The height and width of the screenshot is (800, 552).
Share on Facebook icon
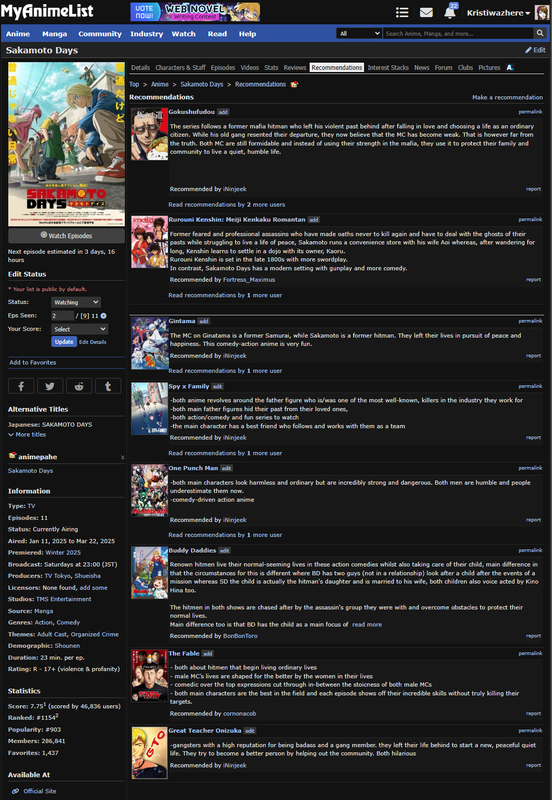tap(21, 386)
